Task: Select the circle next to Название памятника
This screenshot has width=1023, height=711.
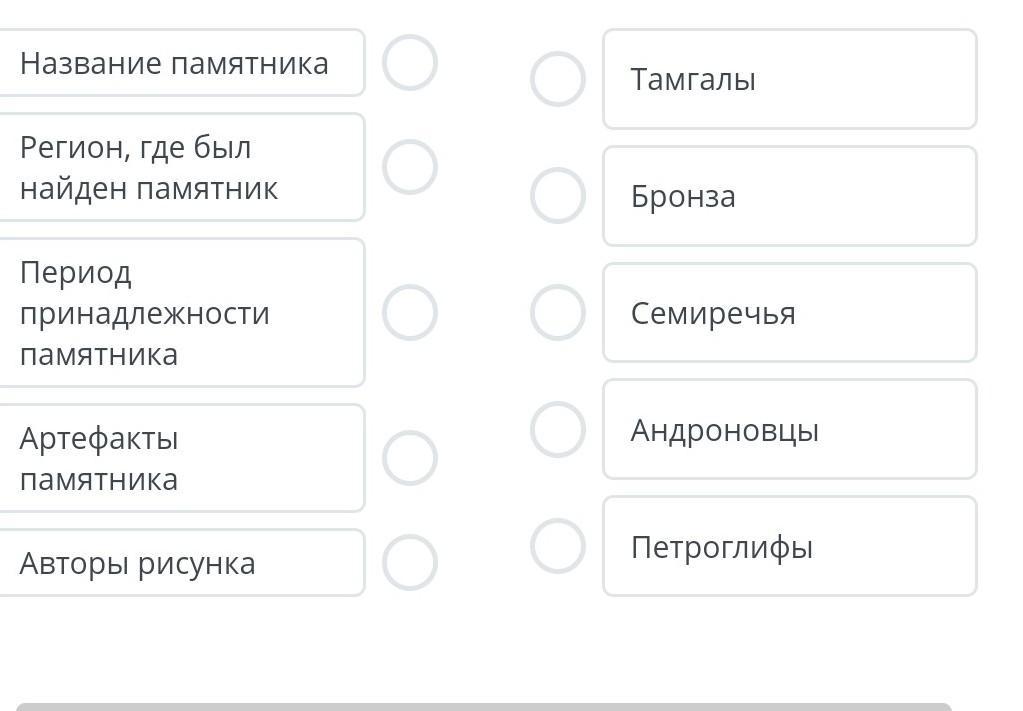Action: coord(410,63)
